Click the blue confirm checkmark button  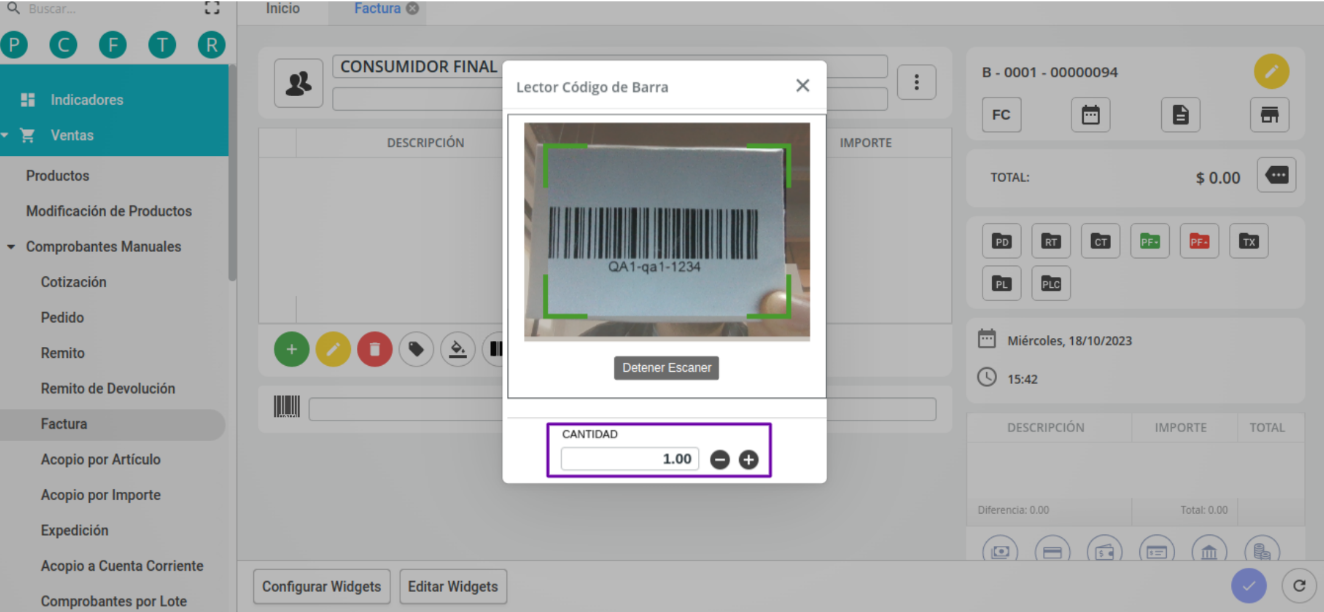pos(1248,586)
